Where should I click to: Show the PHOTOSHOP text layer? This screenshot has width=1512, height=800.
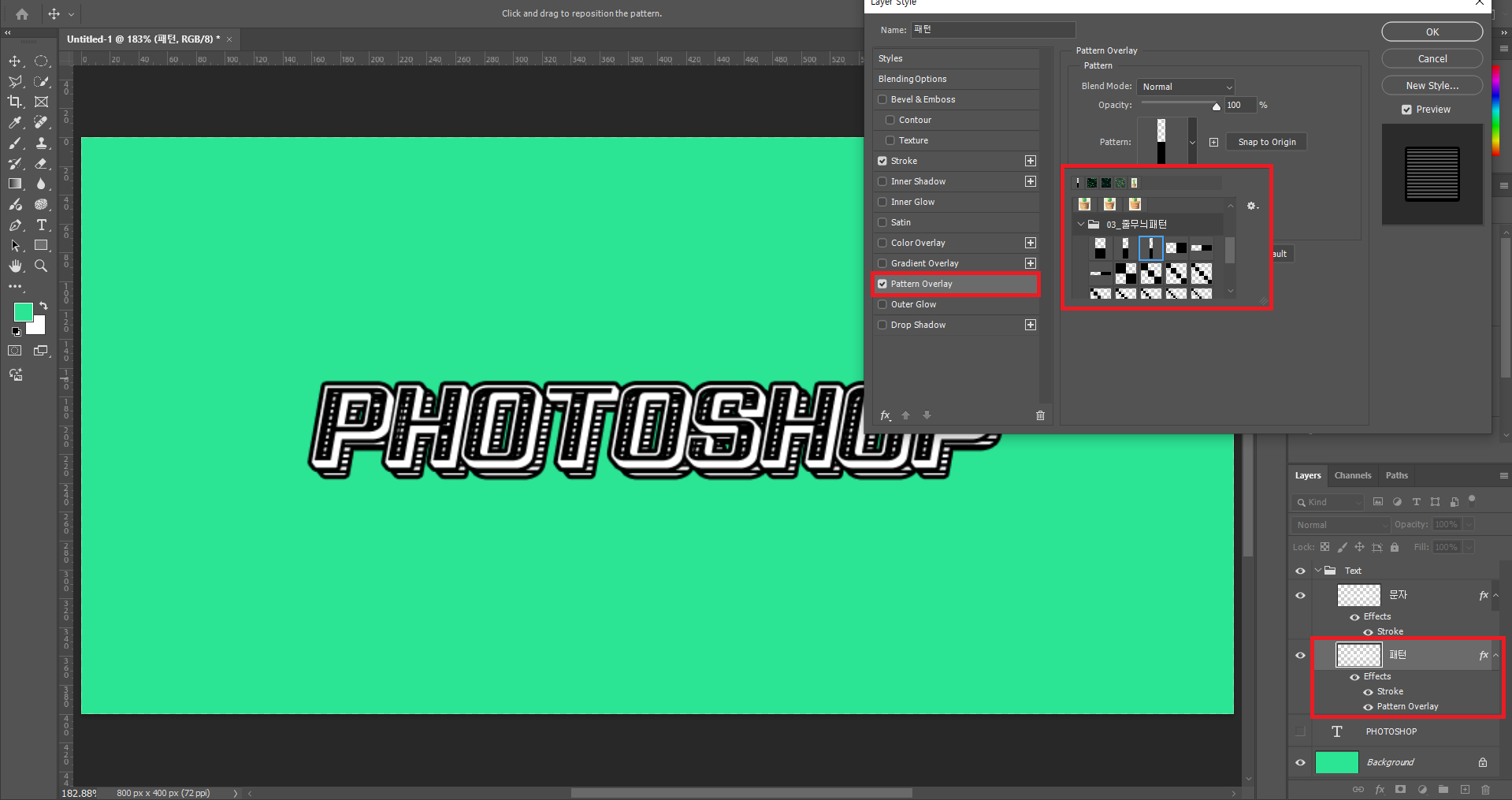pyautogui.click(x=1300, y=731)
